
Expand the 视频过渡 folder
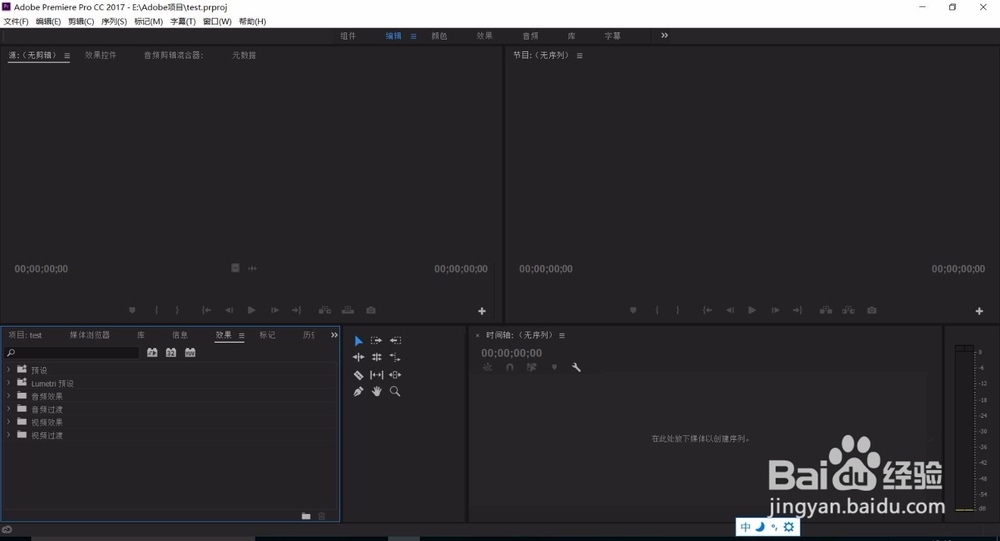coord(8,435)
